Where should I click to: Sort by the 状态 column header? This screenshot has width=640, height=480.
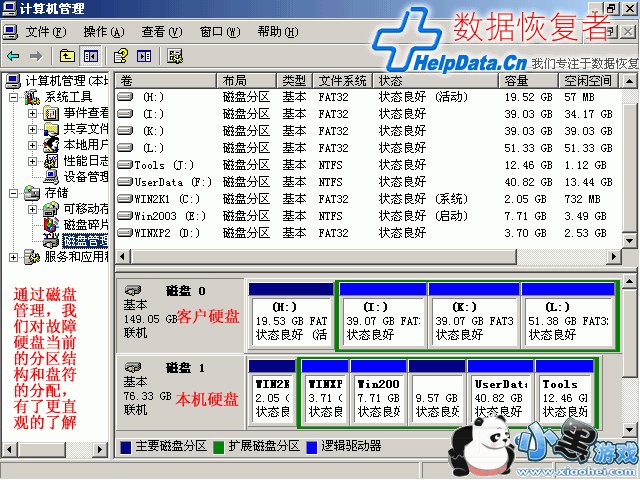click(436, 80)
